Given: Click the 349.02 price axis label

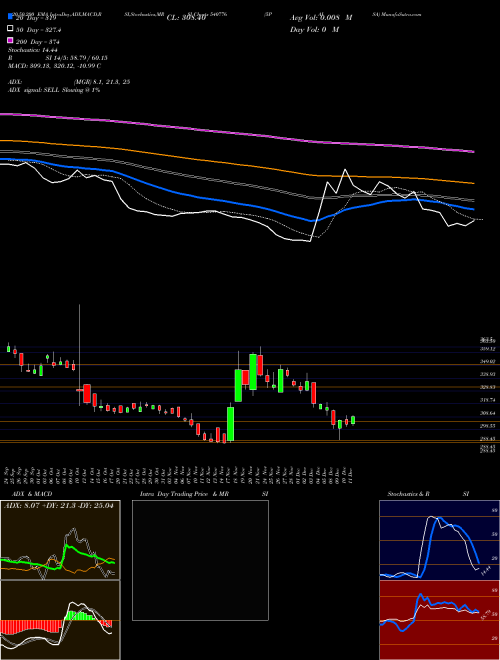Looking at the screenshot, I should click(x=488, y=361).
